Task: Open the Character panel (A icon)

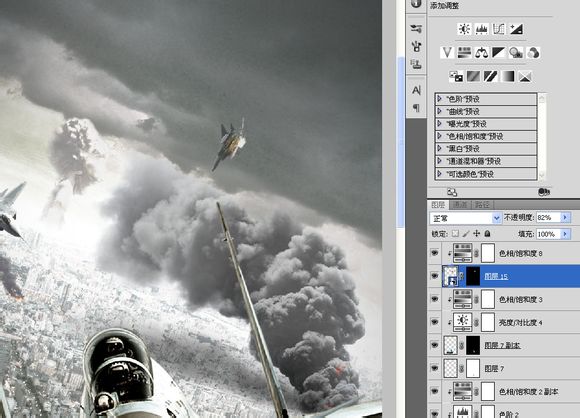Action: pos(416,90)
